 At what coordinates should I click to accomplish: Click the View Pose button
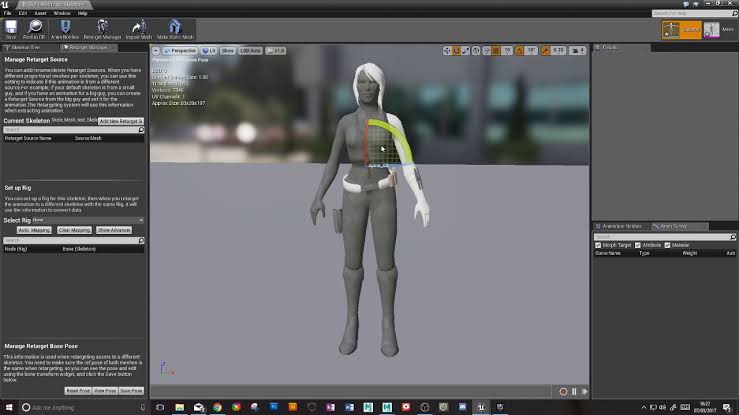pos(105,391)
